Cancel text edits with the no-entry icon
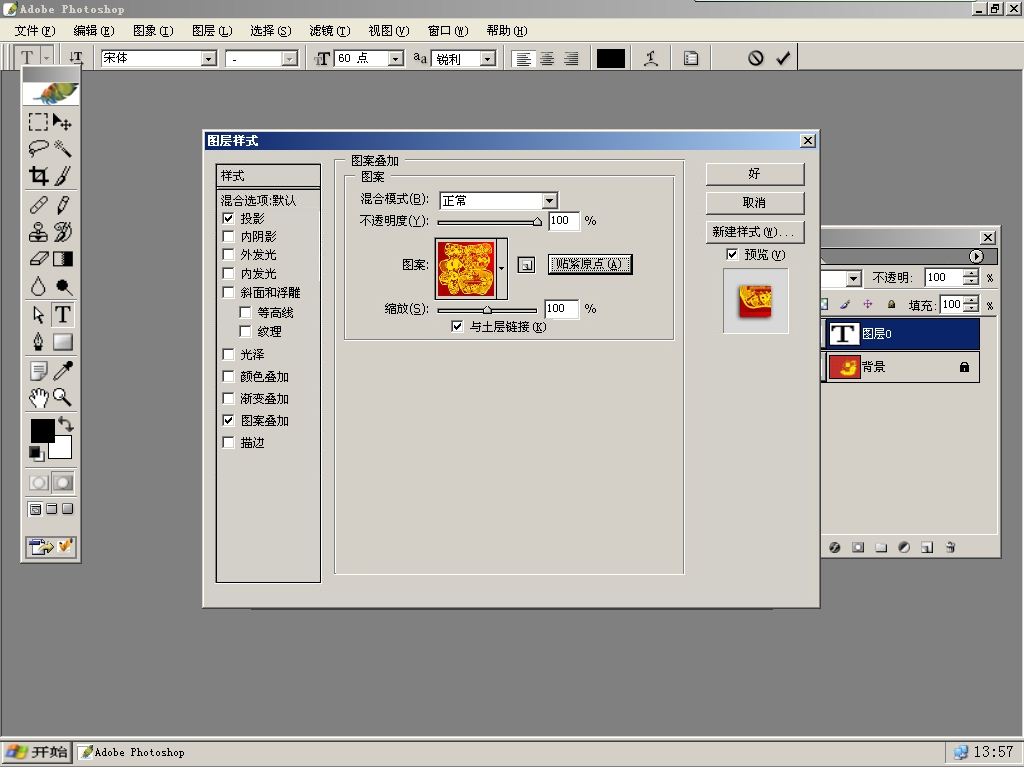The width and height of the screenshot is (1024, 768). (756, 59)
